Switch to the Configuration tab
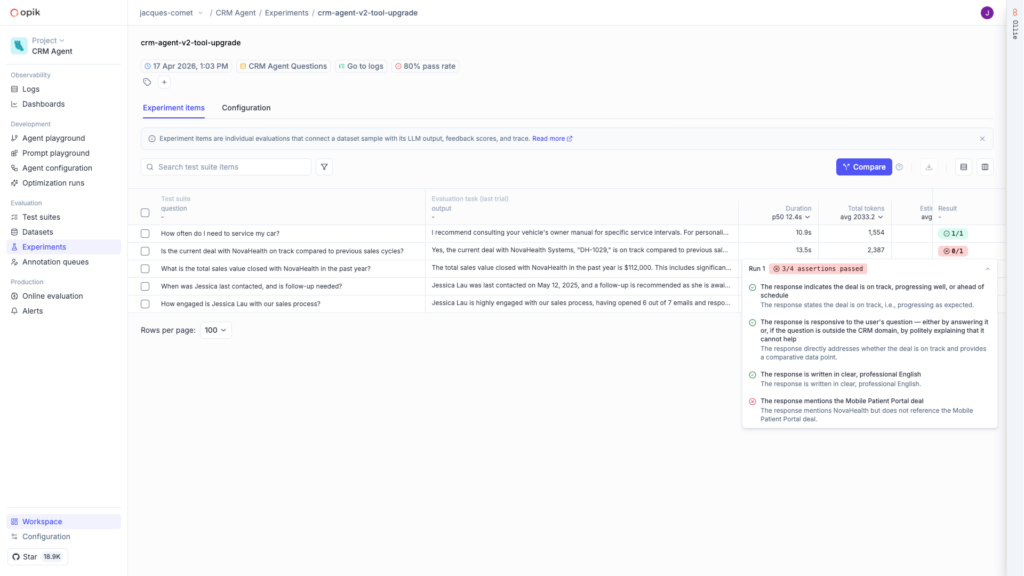1024x576 pixels. [x=246, y=107]
